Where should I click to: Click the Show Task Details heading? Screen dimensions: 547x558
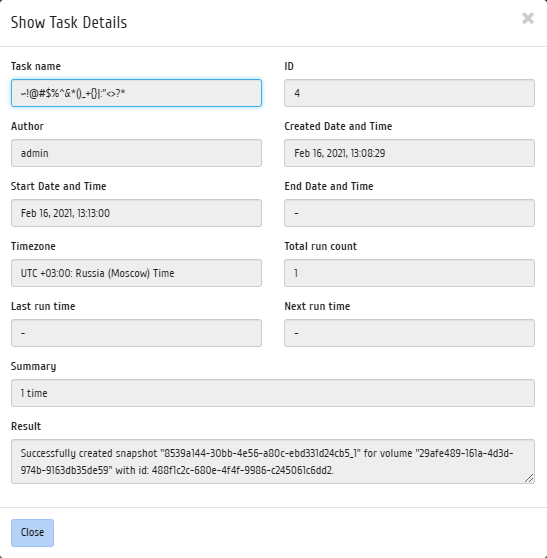point(69,22)
